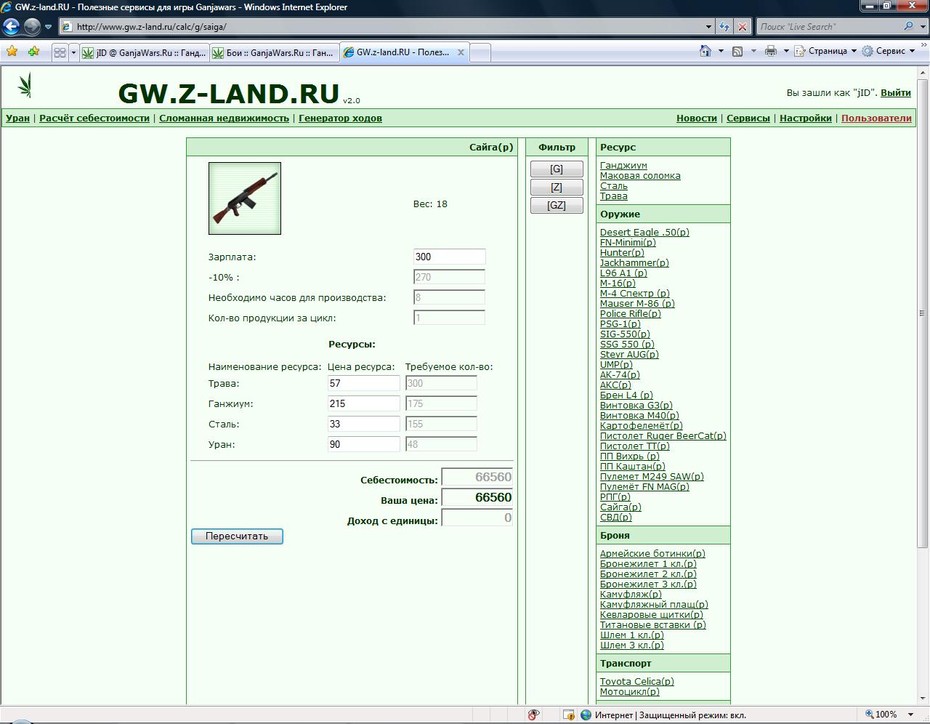Switch to the Бои :: GanjaWars.Ru tab

pos(274,53)
